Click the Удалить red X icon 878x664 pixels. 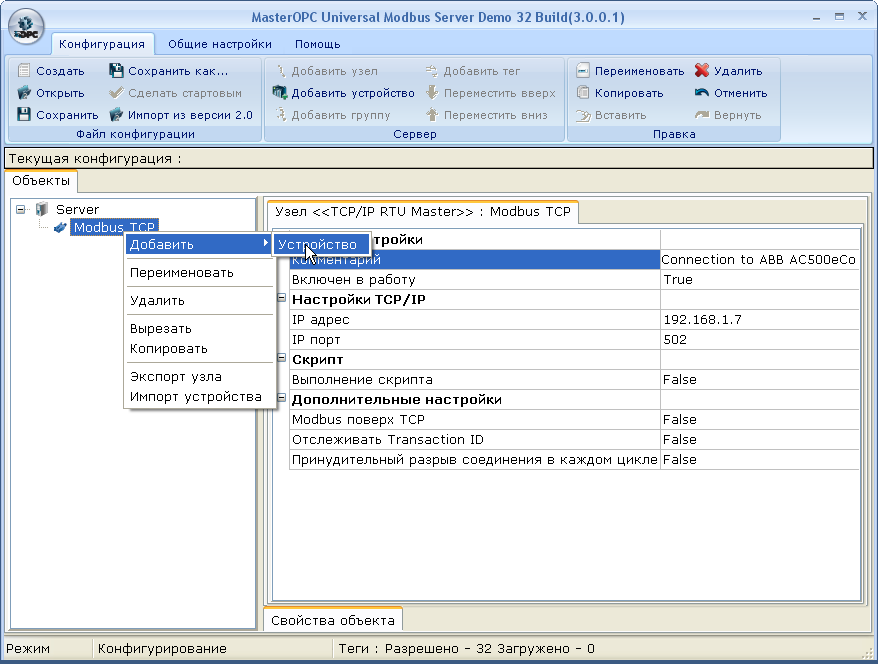click(x=702, y=71)
